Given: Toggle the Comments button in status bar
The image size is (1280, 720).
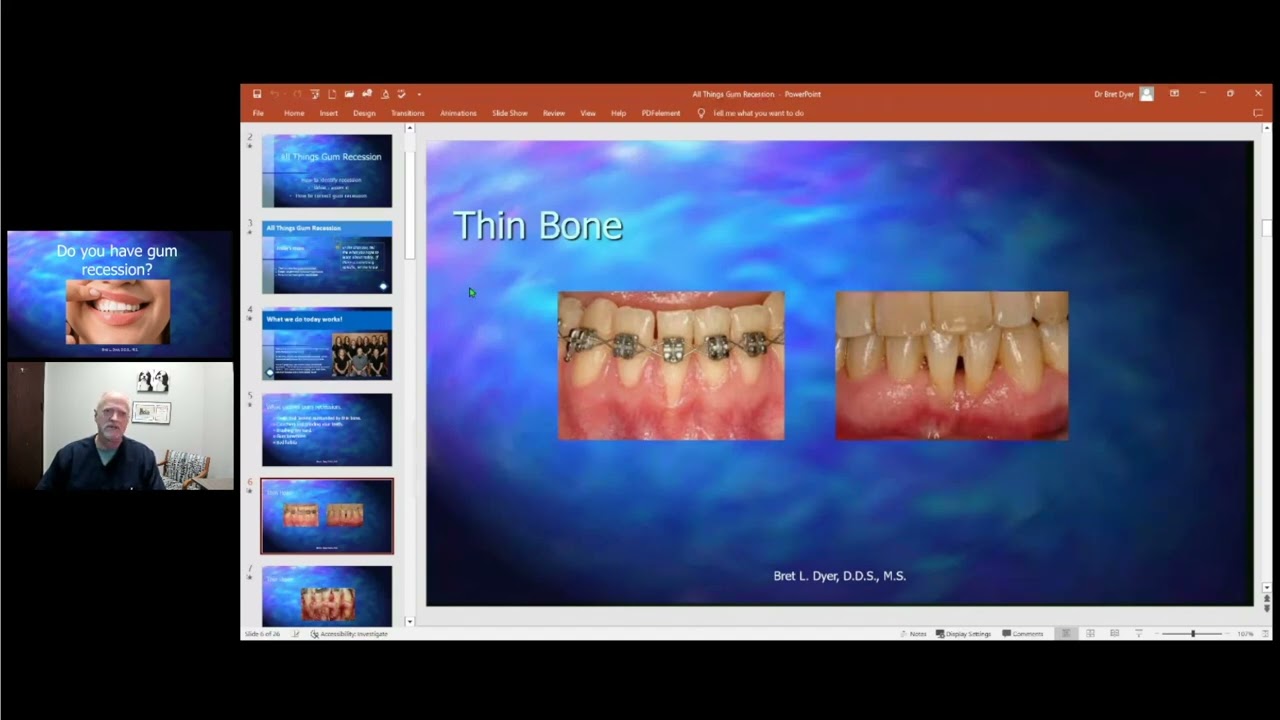Looking at the screenshot, I should [1022, 634].
